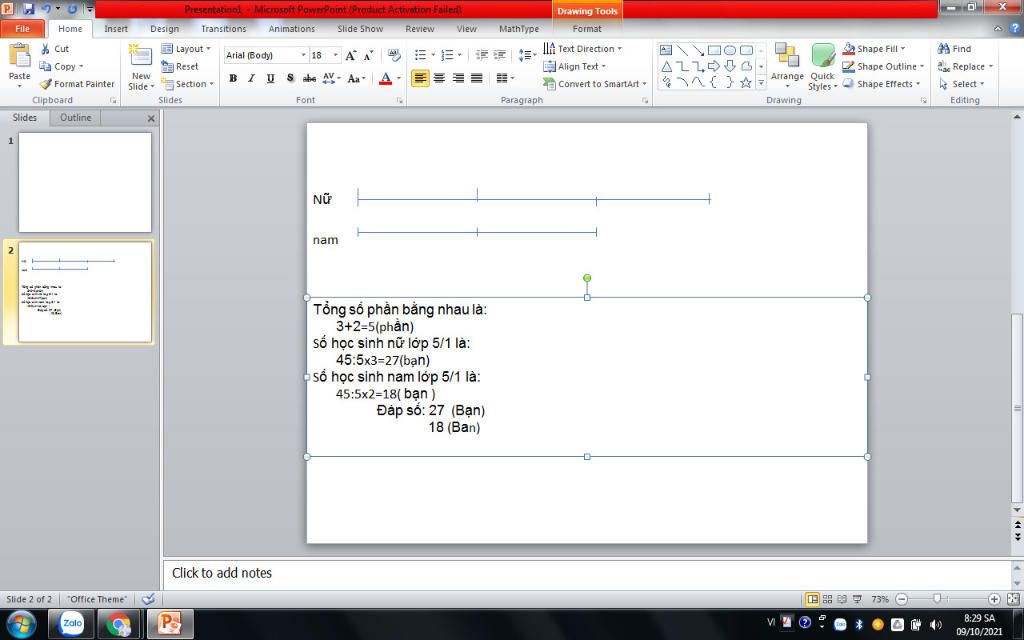Select the Oval shape in gallery
The image size is (1024, 640).
pos(729,50)
